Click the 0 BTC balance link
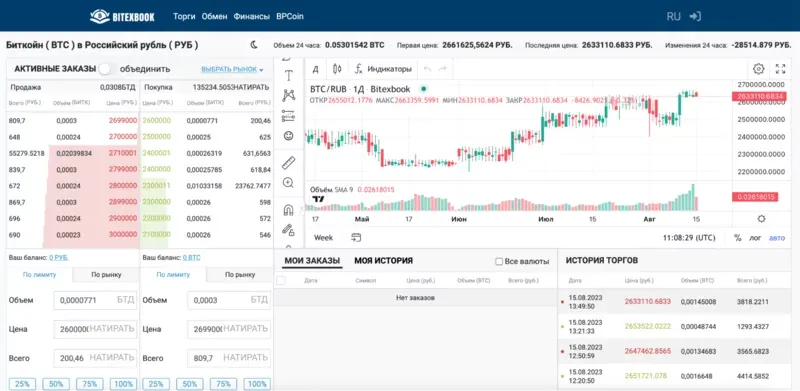This screenshot has height=391, width=800. point(192,258)
